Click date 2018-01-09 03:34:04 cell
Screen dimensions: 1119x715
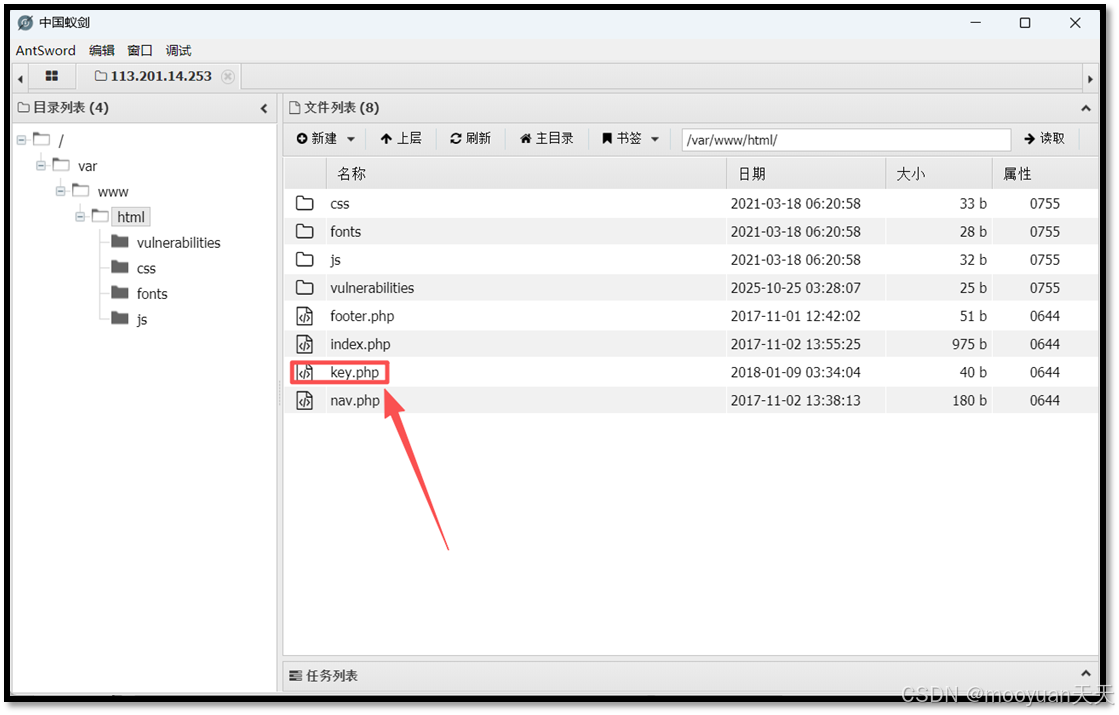(x=795, y=372)
